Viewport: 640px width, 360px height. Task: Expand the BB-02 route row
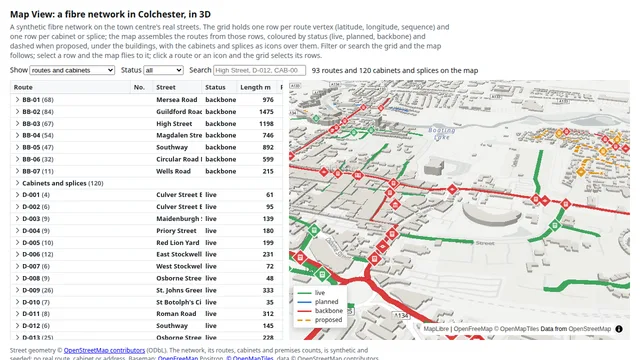tap(17, 111)
